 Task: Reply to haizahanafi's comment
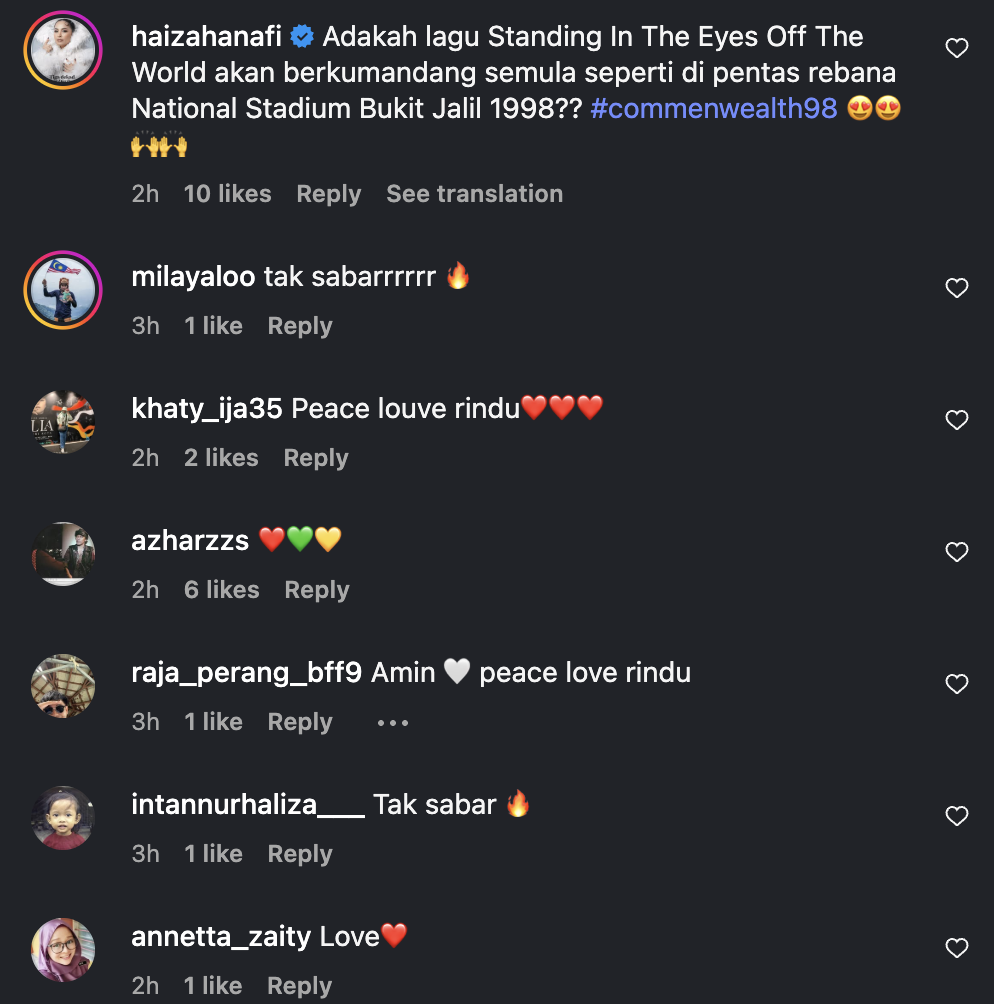tap(328, 194)
